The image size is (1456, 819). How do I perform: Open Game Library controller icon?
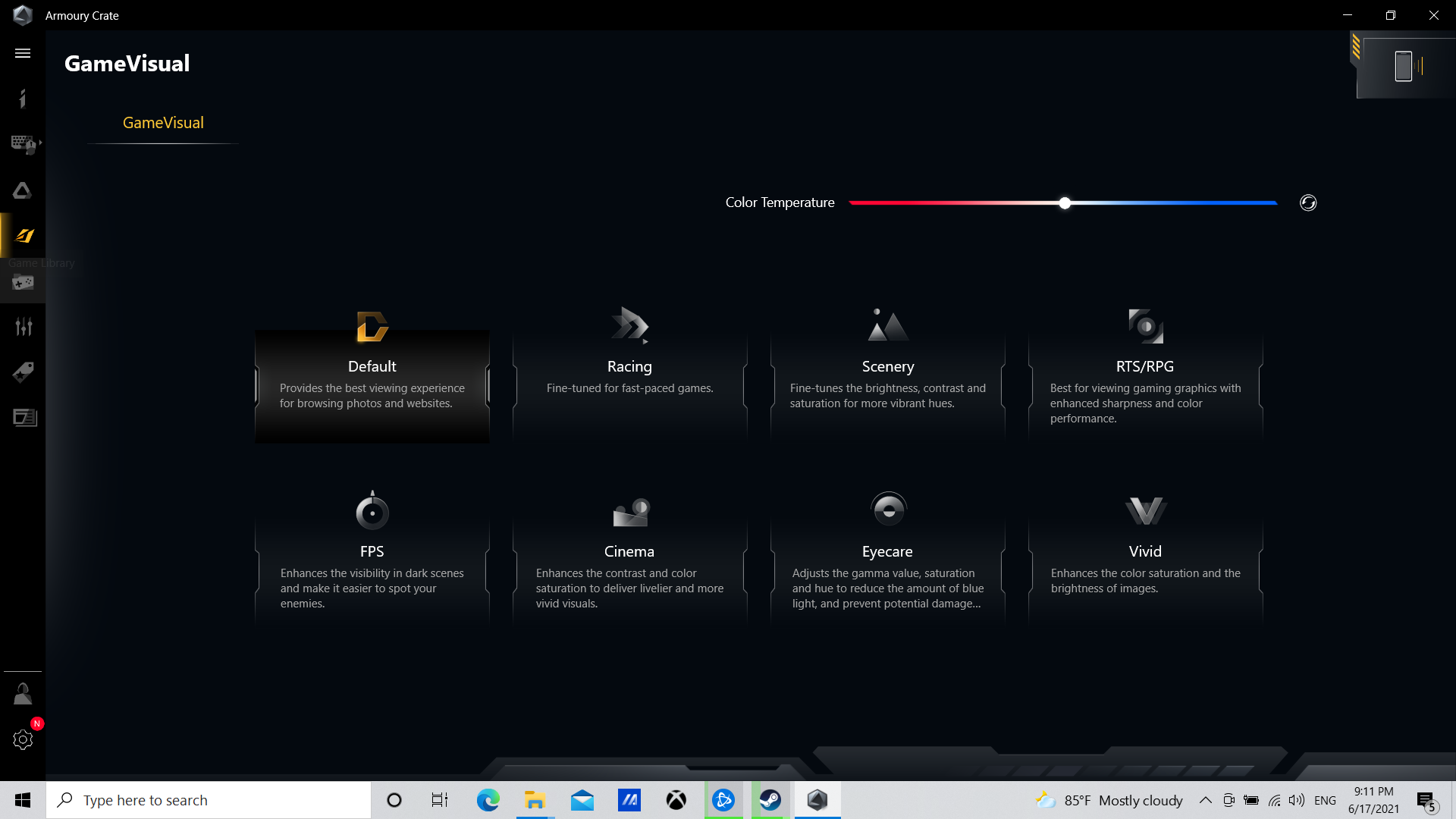click(23, 282)
